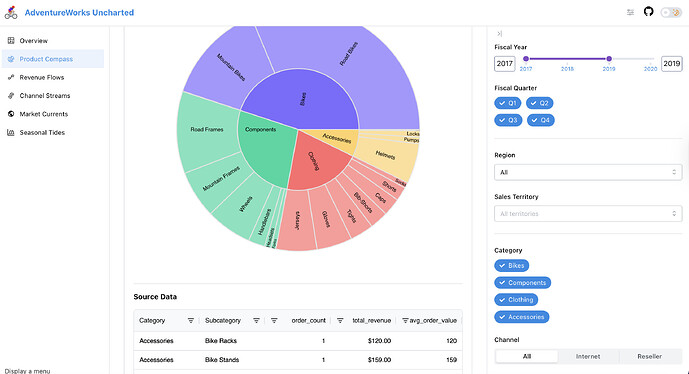Click the Jerseys sunburst segment
Image resolution: width=689 pixels, height=374 pixels.
[x=297, y=220]
